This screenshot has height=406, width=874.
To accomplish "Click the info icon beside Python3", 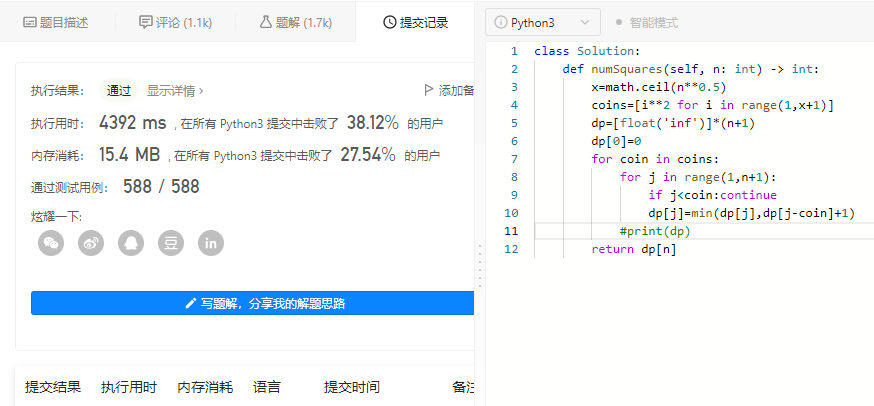I will coord(501,23).
